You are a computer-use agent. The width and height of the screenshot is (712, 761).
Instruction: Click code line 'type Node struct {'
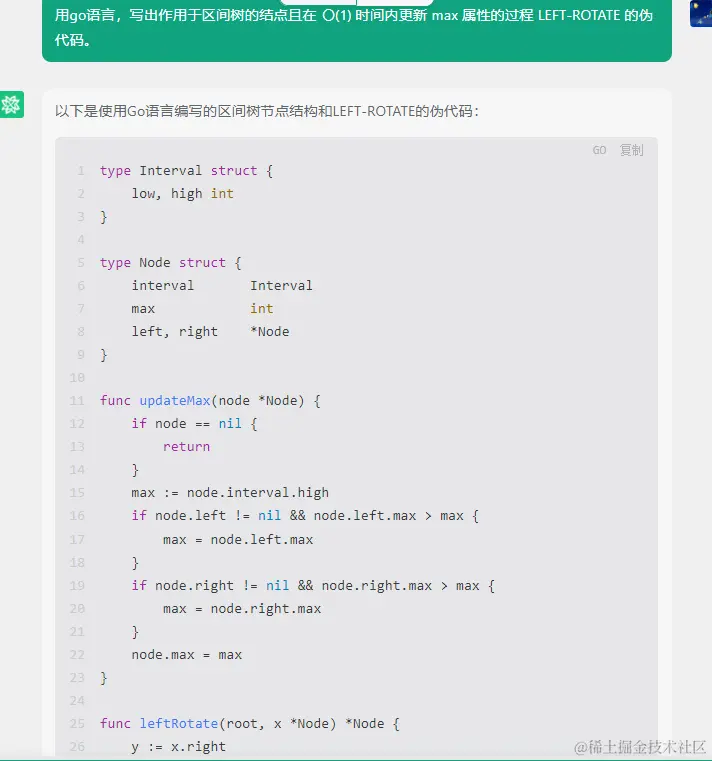pos(170,263)
